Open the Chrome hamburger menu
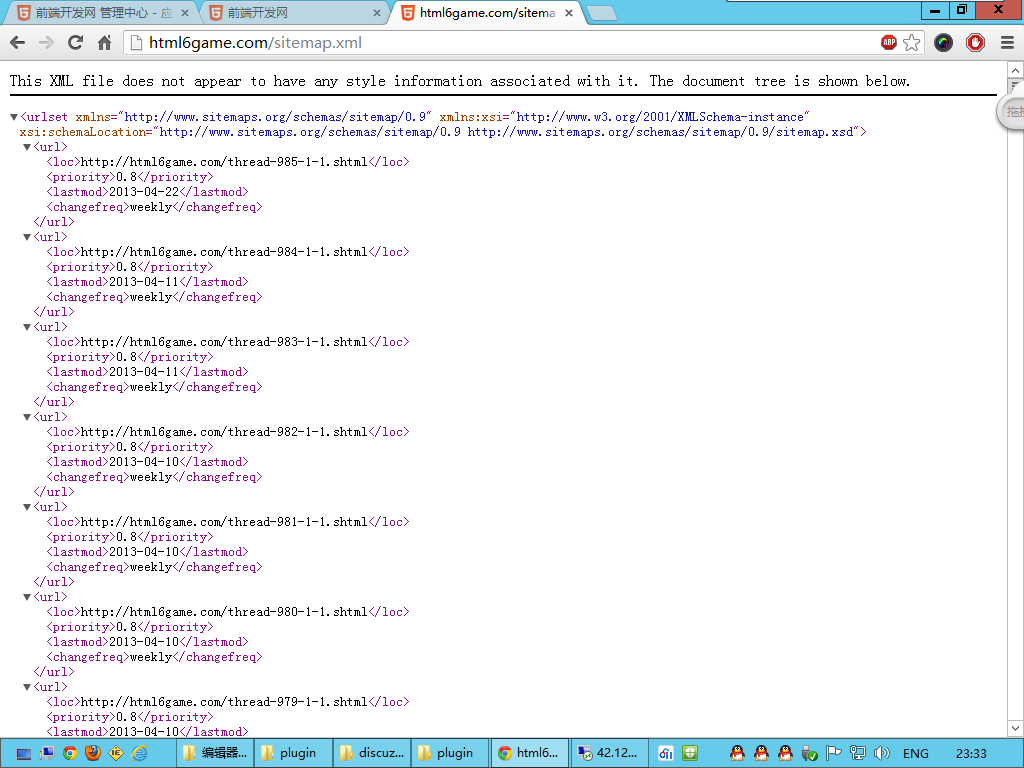Screen dimensions: 1024x768 (x=1007, y=42)
